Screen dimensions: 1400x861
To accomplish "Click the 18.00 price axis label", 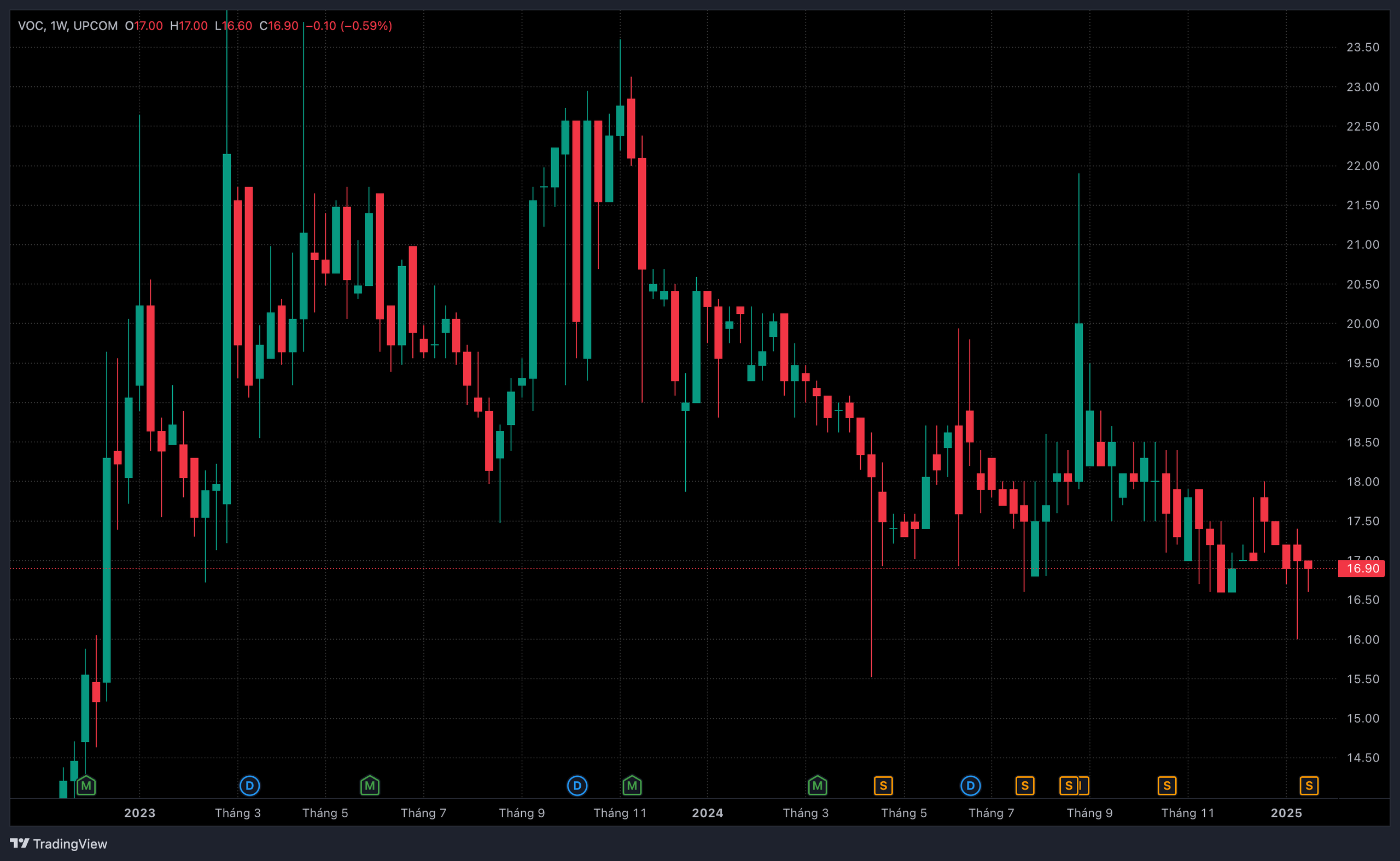I will [x=1363, y=482].
